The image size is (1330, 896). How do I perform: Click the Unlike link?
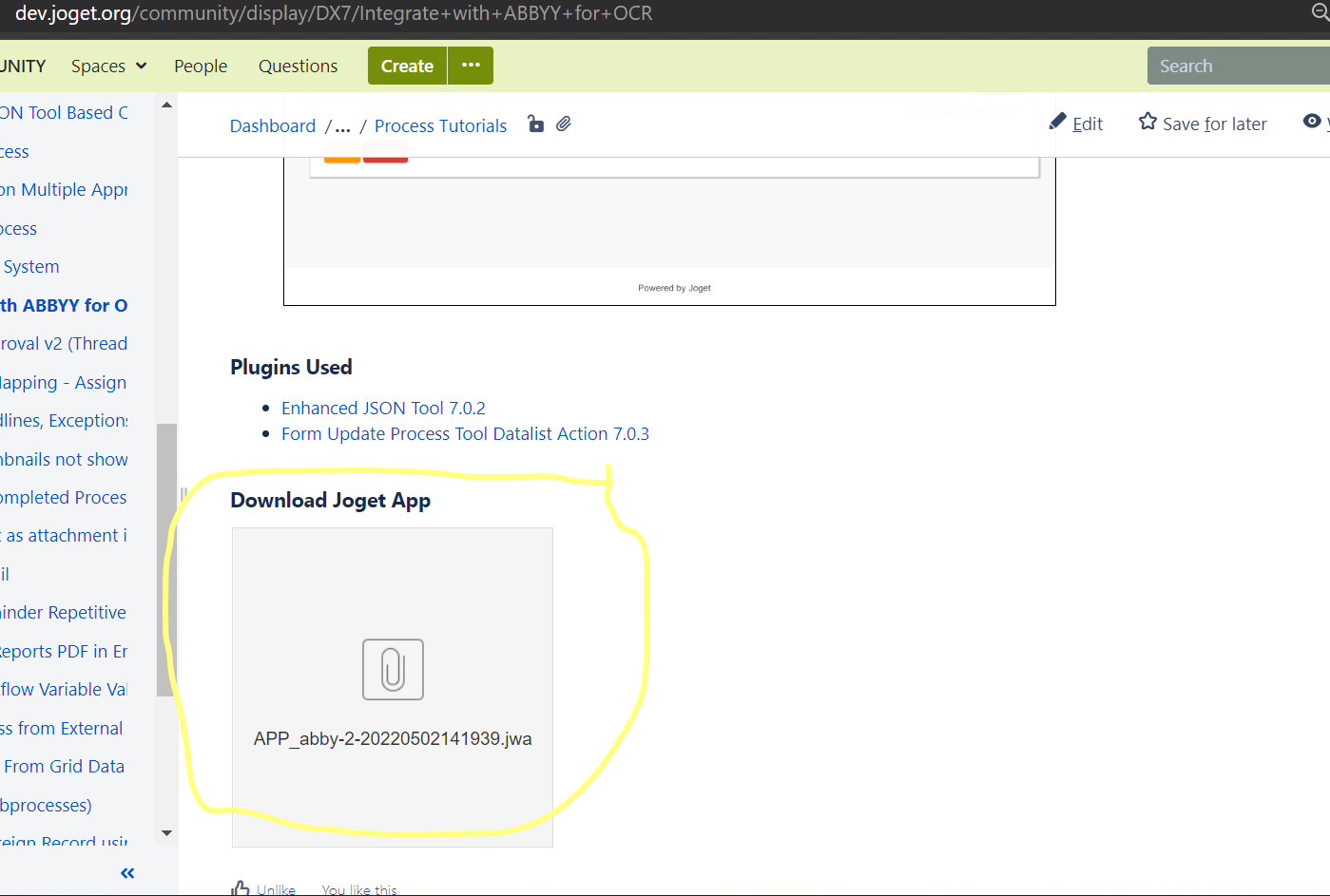[x=276, y=889]
